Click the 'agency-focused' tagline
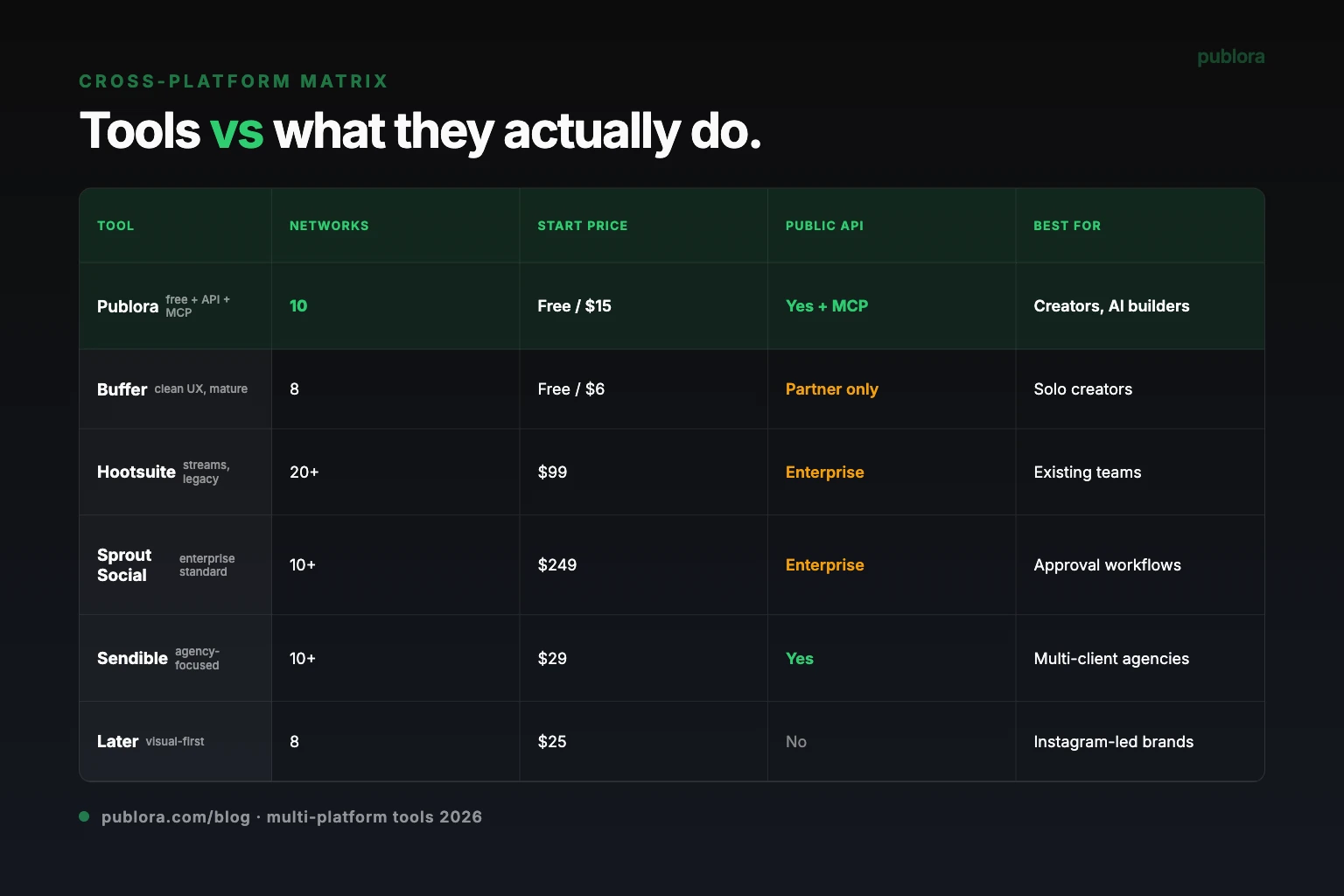 coord(198,659)
